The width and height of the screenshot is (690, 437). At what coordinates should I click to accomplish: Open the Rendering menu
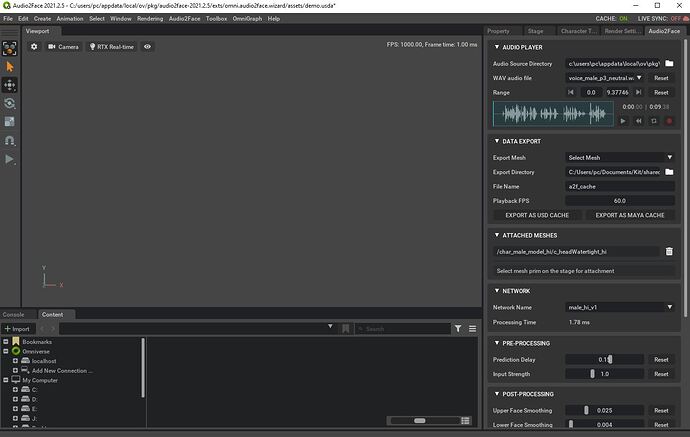[x=150, y=18]
